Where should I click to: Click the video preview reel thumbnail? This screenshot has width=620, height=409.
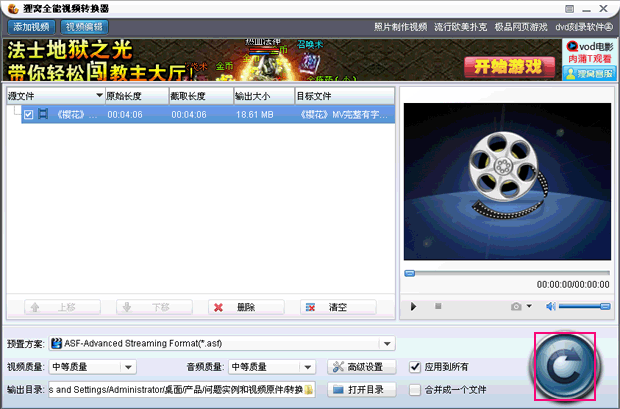pos(507,182)
